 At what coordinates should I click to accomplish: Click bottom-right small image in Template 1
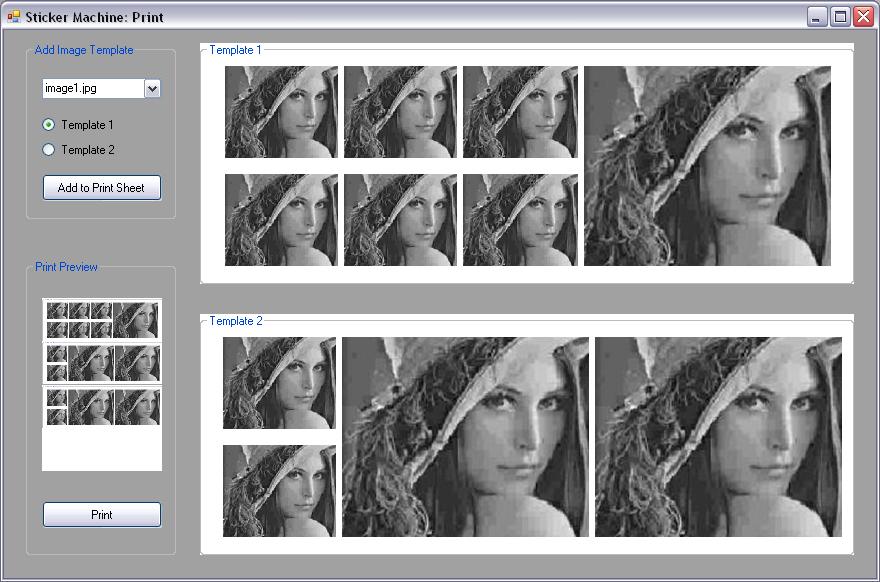point(520,220)
